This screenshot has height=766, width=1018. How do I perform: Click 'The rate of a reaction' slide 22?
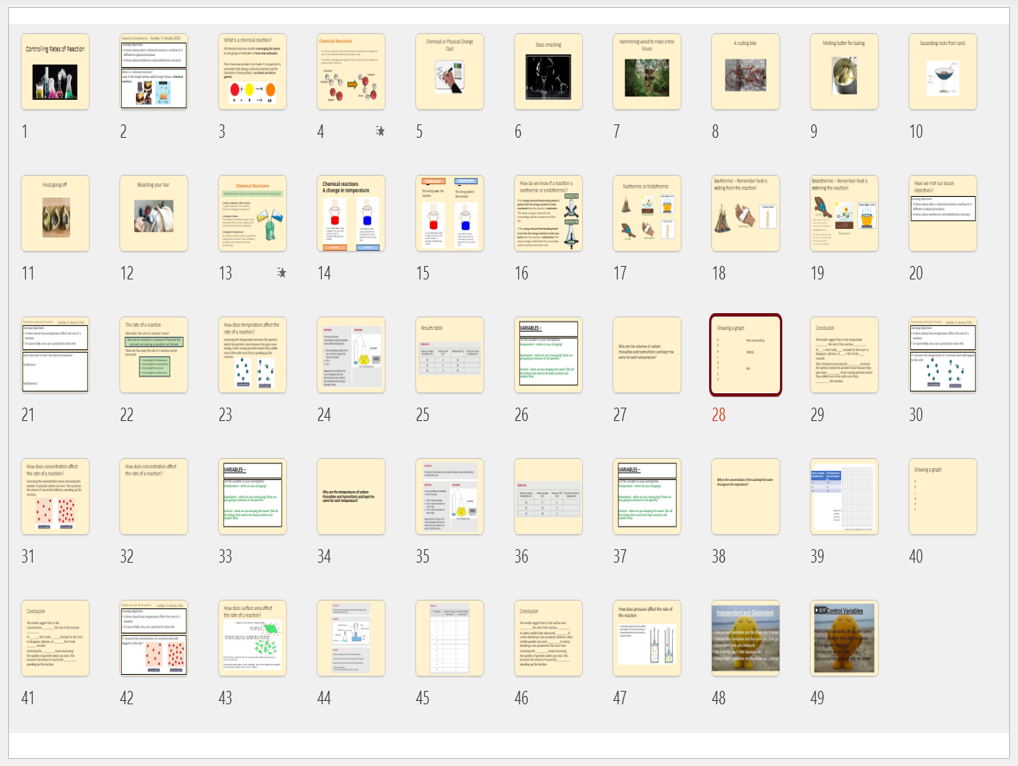pyautogui.click(x=154, y=355)
